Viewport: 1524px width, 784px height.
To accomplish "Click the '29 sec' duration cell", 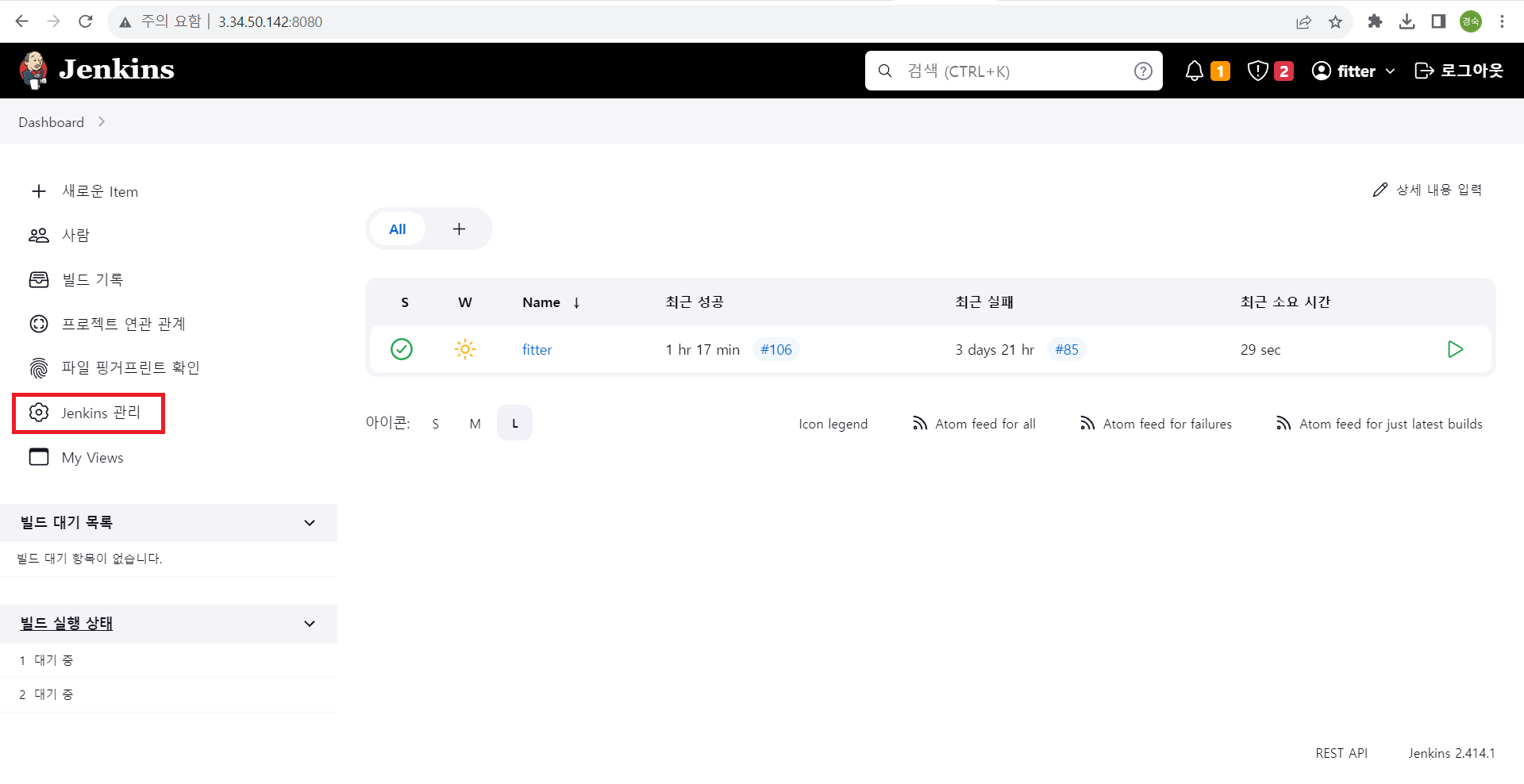I will 1260,350.
